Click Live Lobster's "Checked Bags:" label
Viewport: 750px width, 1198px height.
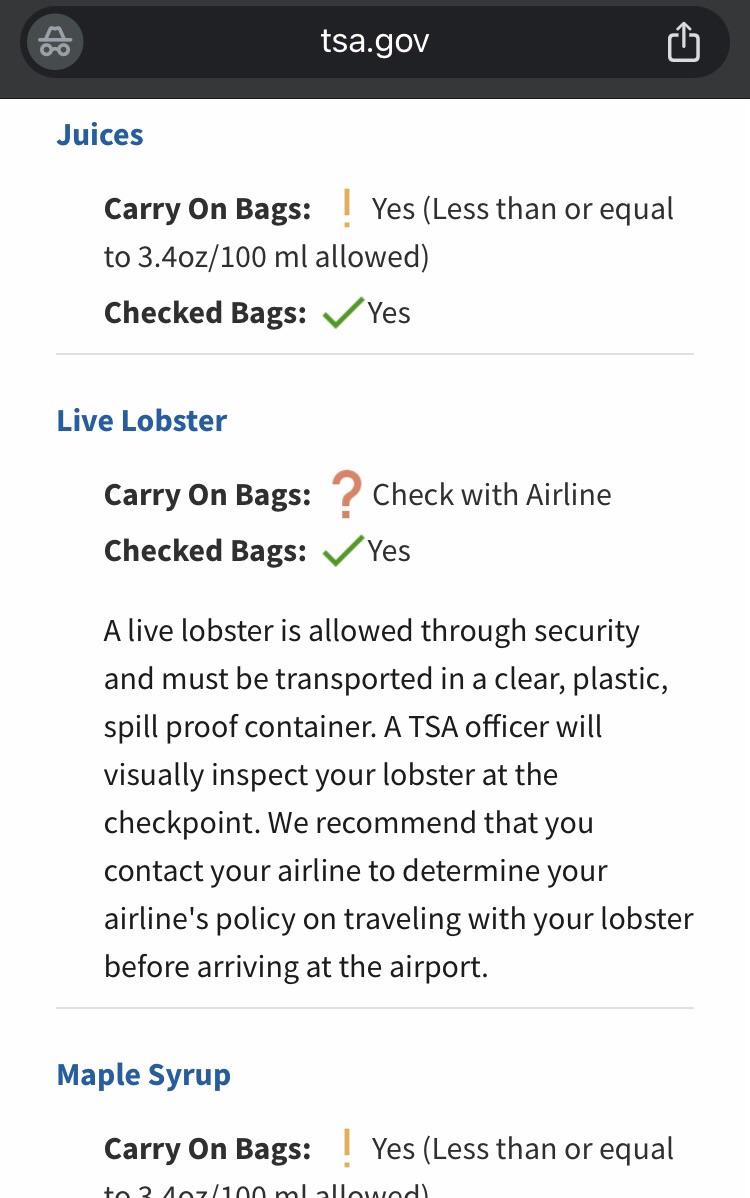[x=205, y=551]
